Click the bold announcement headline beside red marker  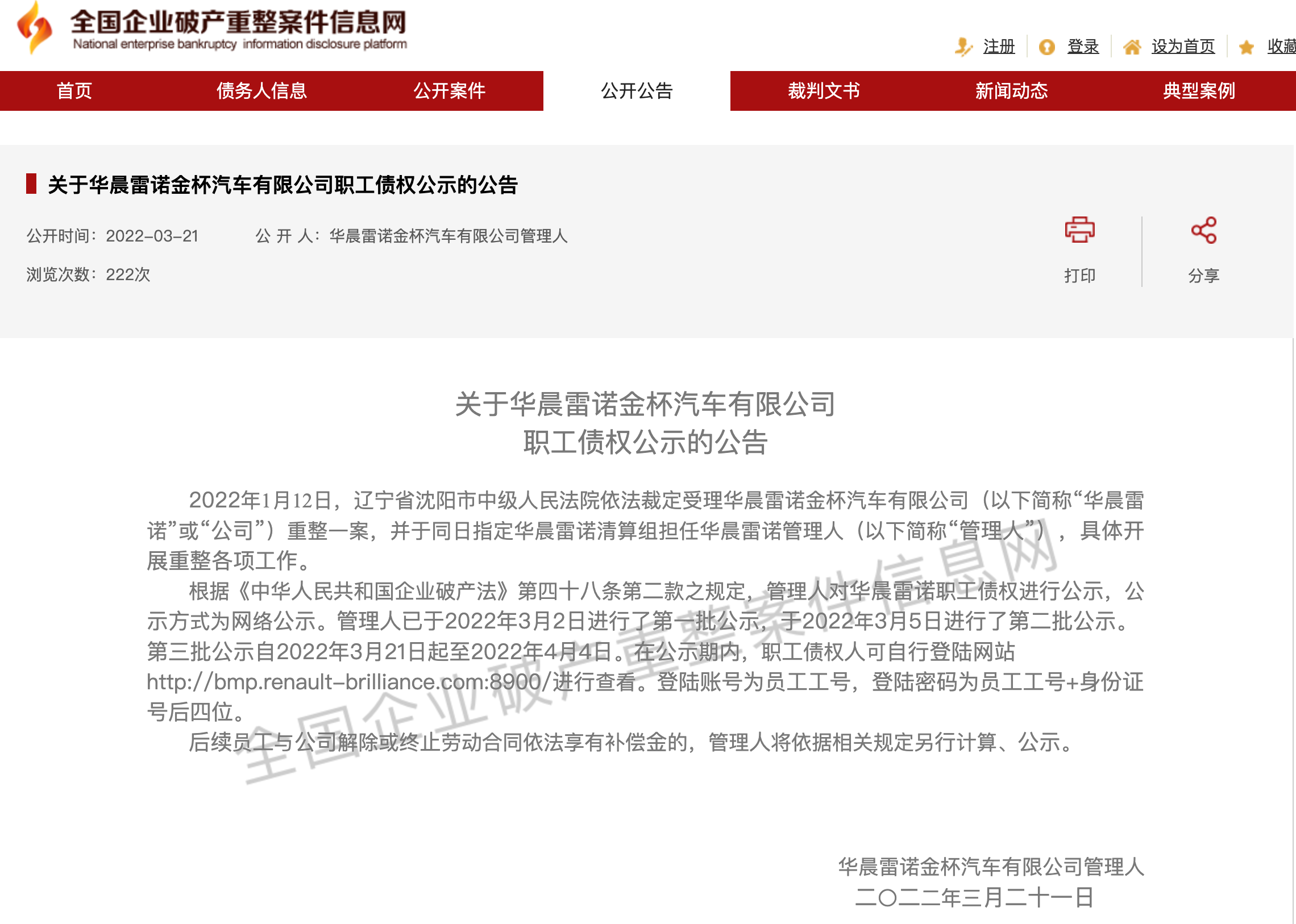[x=283, y=185]
